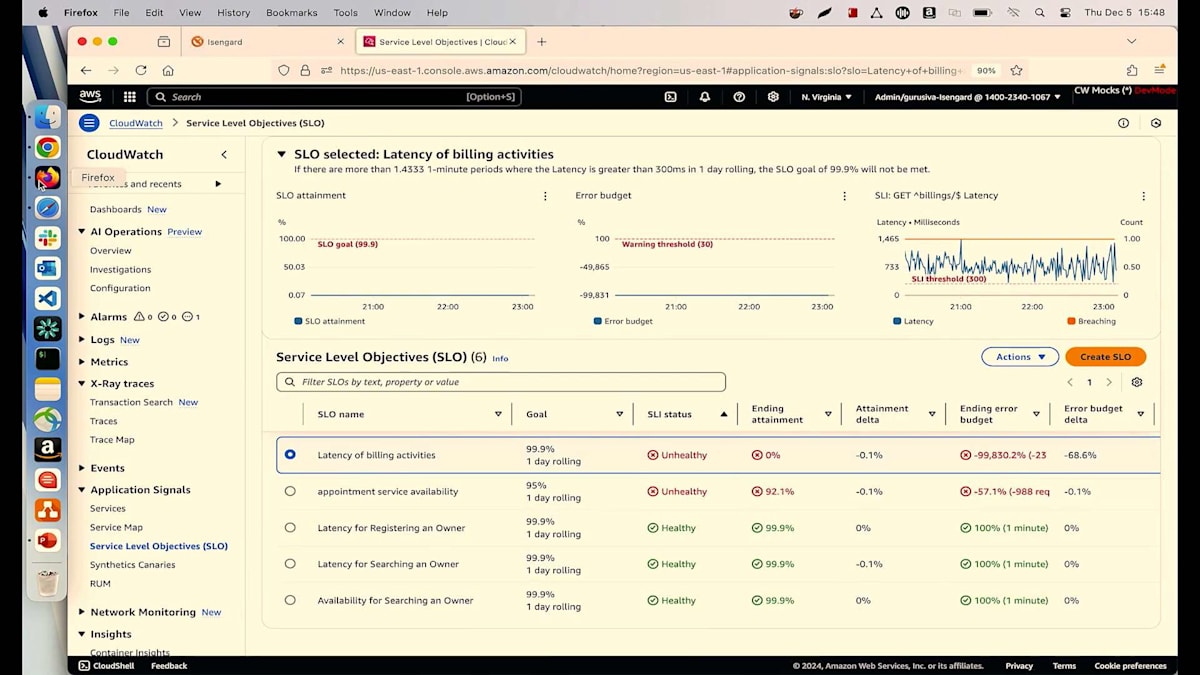Open the AWS services grid menu
The height and width of the screenshot is (675, 1200).
coord(130,97)
